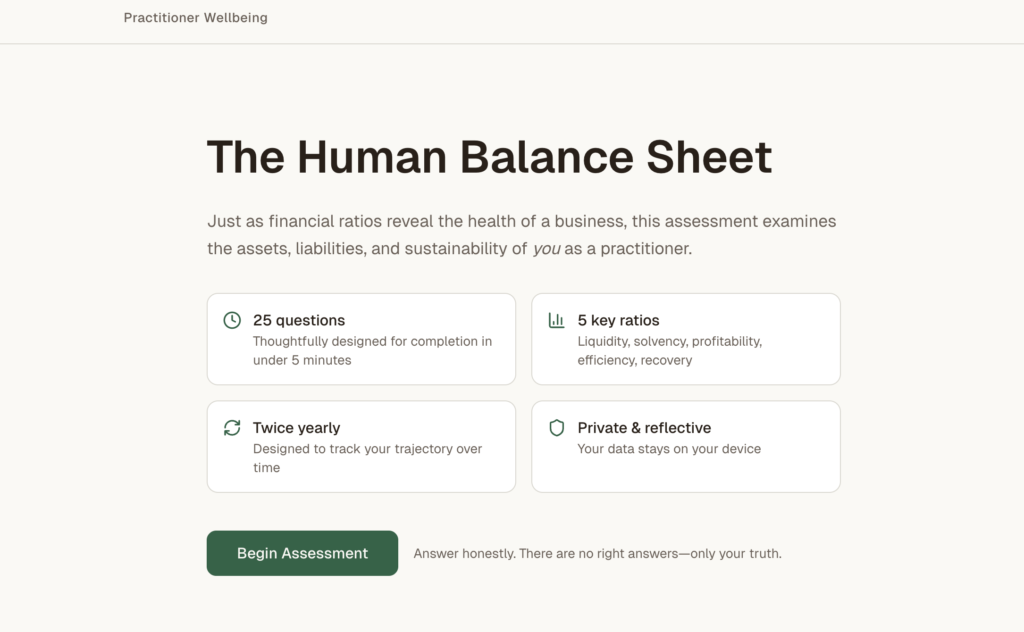Click empty space inside the Private & reflective card
The height and width of the screenshot is (632, 1024).
coord(790,470)
